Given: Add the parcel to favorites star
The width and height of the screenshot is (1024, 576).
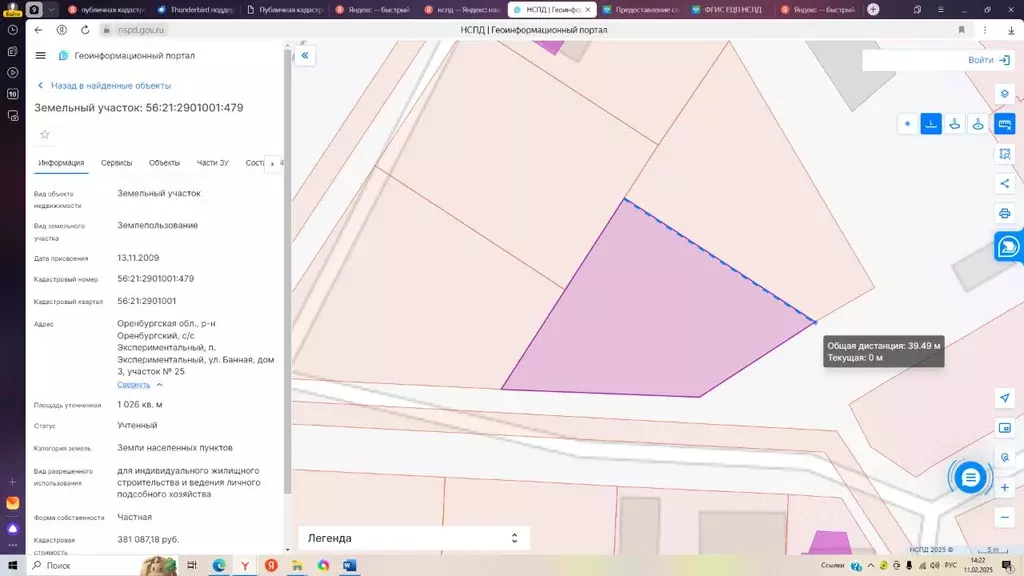Looking at the screenshot, I should (45, 135).
